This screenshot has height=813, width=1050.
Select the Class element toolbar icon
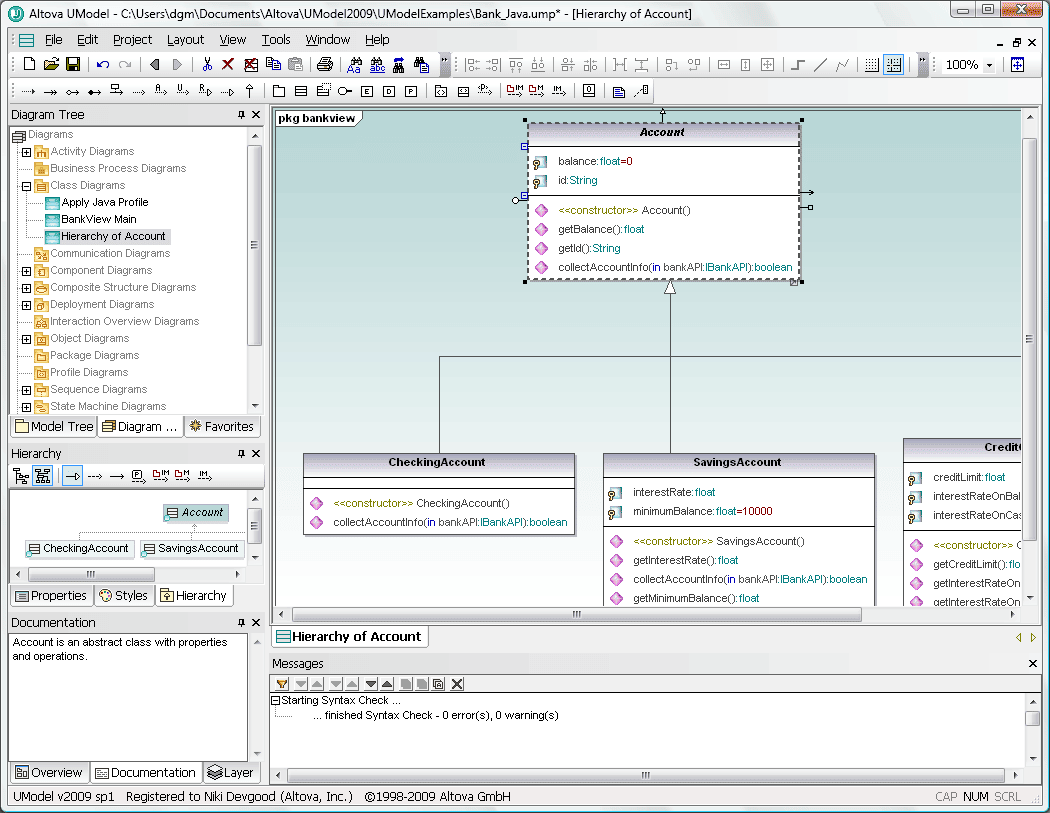[x=301, y=90]
